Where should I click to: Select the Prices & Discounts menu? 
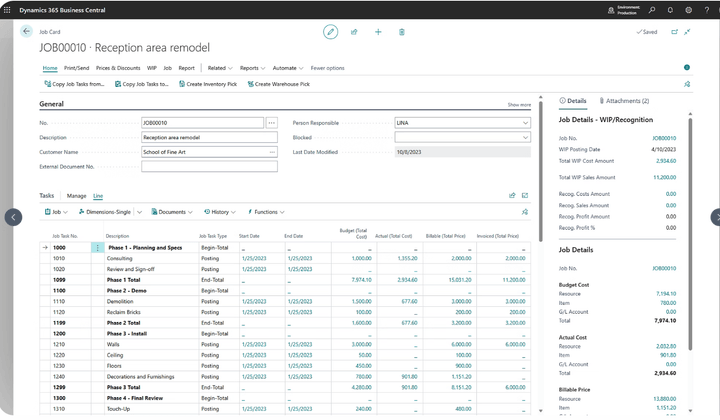click(x=118, y=68)
